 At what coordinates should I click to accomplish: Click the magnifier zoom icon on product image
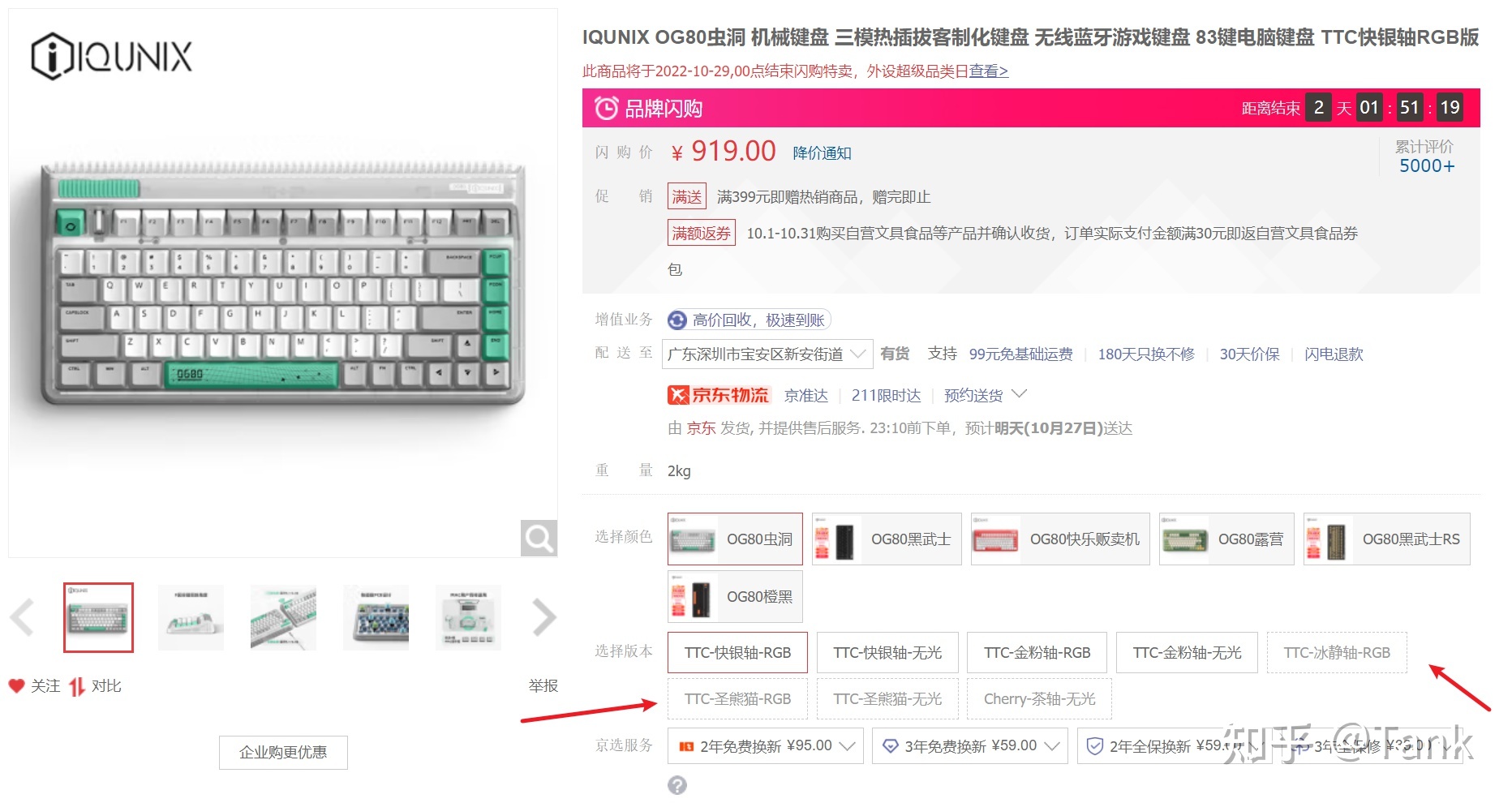pyautogui.click(x=539, y=538)
